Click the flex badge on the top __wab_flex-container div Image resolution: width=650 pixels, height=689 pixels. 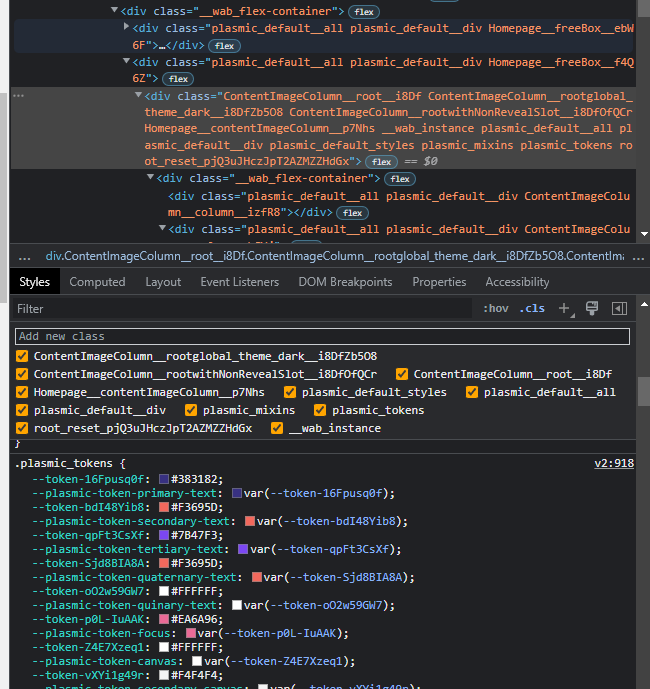pyautogui.click(x=363, y=11)
